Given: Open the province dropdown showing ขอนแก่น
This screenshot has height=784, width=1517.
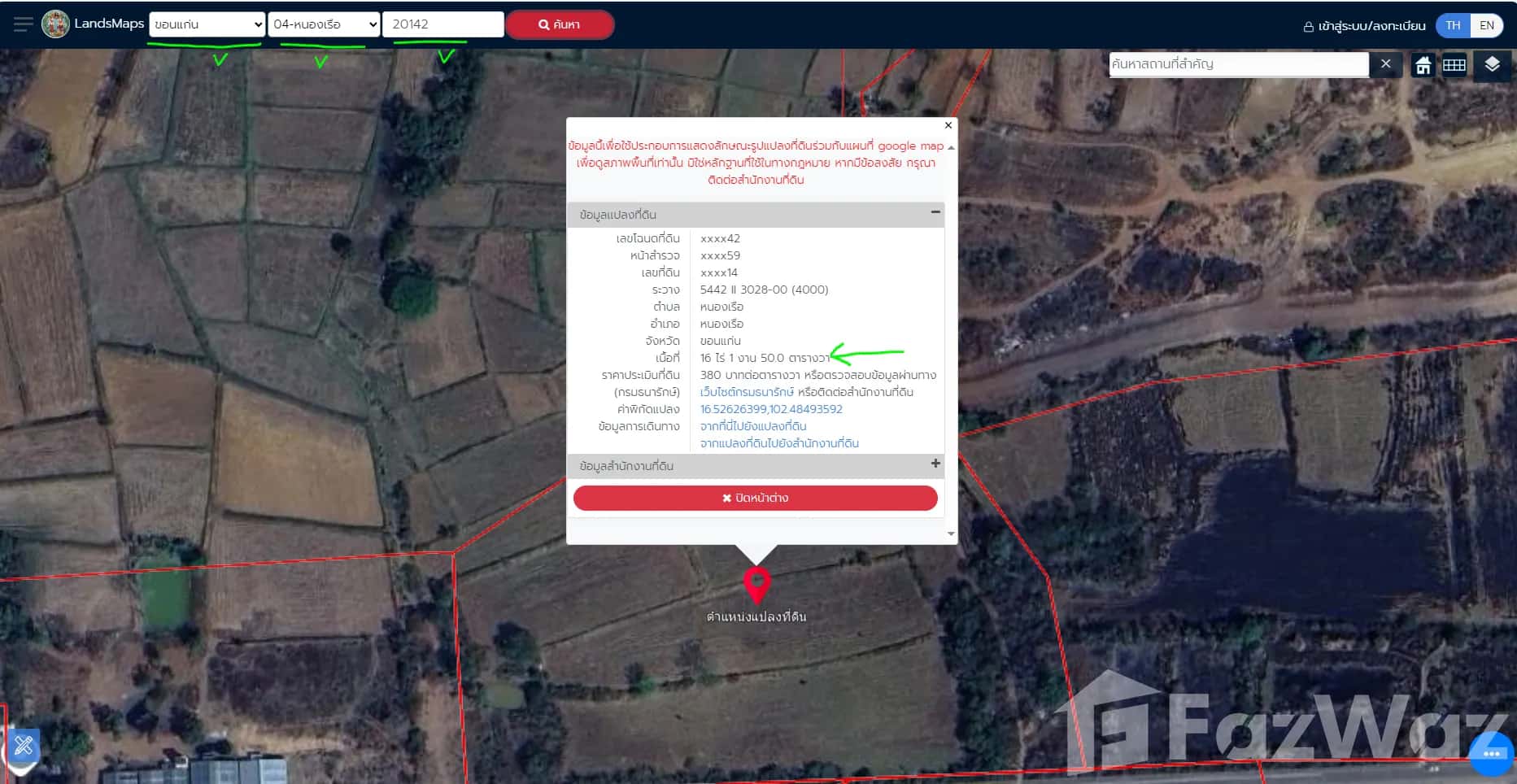Looking at the screenshot, I should click(207, 24).
